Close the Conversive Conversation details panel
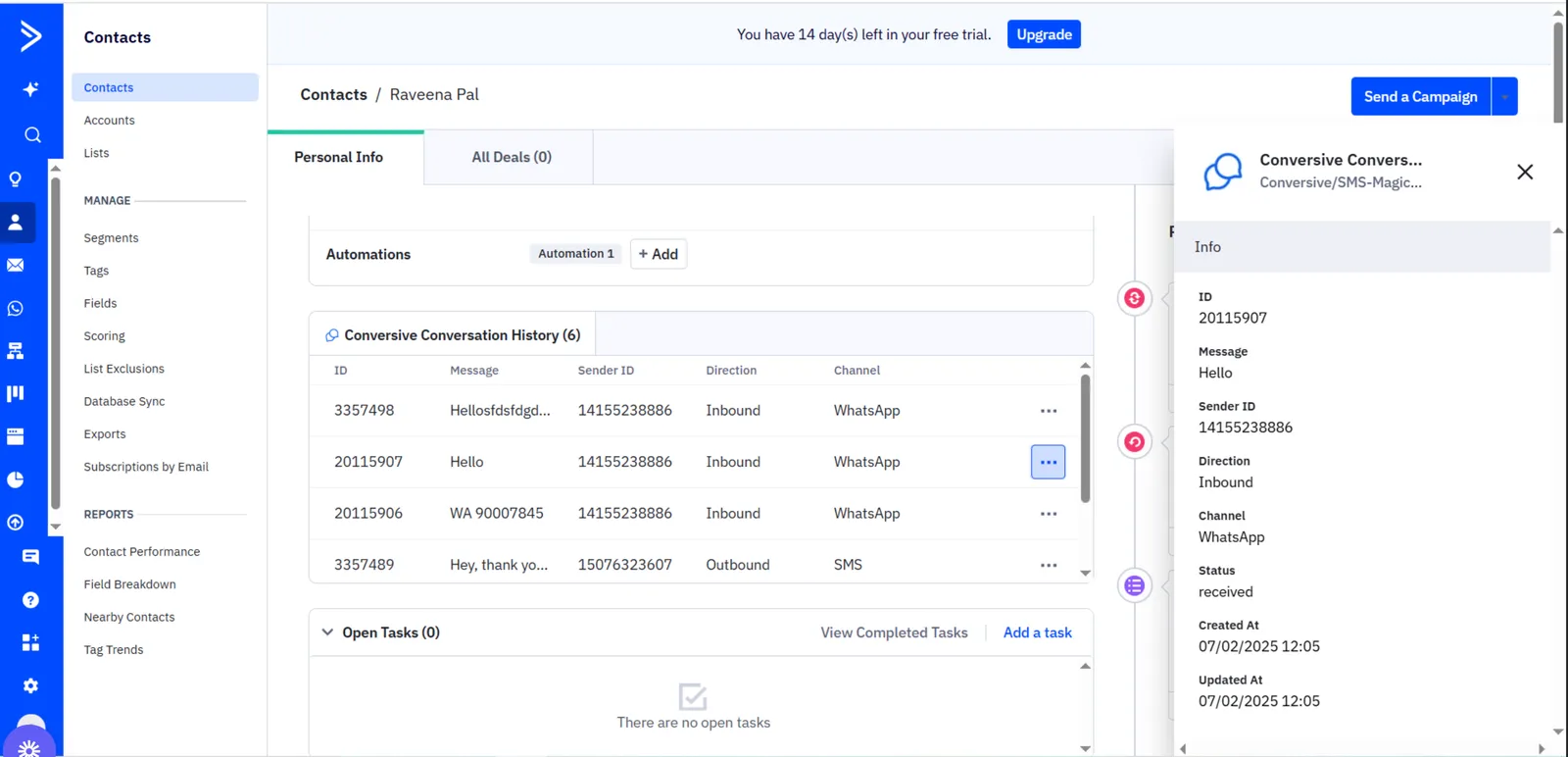This screenshot has width=1568, height=757. [x=1525, y=172]
